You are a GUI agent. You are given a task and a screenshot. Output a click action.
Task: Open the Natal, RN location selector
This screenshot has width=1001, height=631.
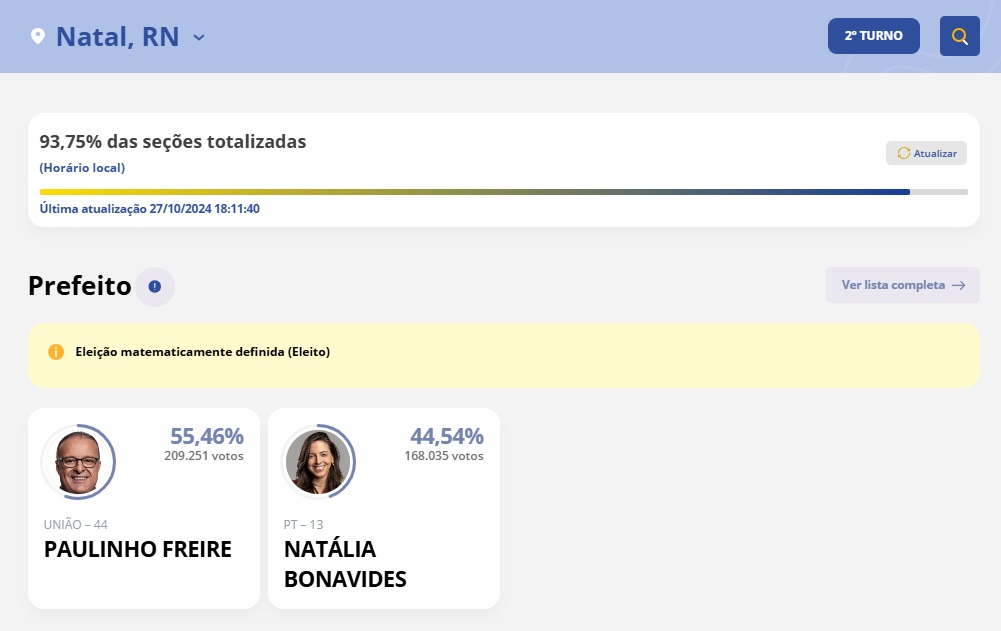(117, 36)
